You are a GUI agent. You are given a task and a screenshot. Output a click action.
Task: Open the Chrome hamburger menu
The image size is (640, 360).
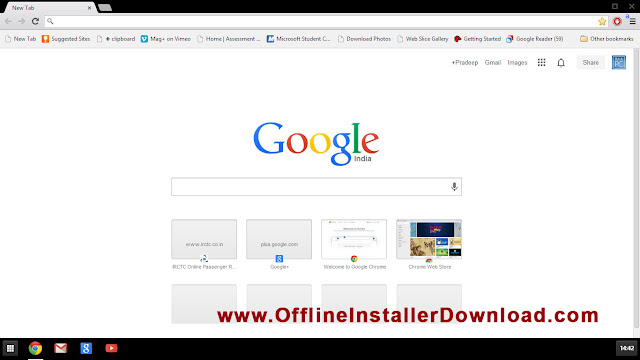tap(632, 22)
